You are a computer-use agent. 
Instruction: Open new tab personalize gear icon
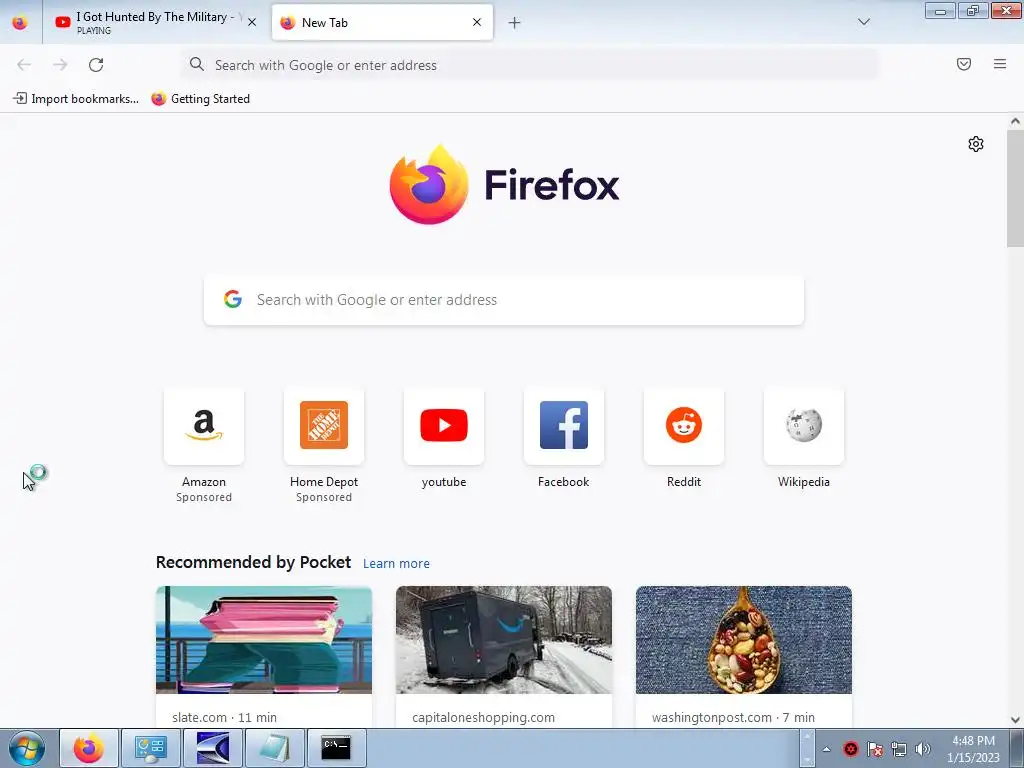(x=976, y=144)
